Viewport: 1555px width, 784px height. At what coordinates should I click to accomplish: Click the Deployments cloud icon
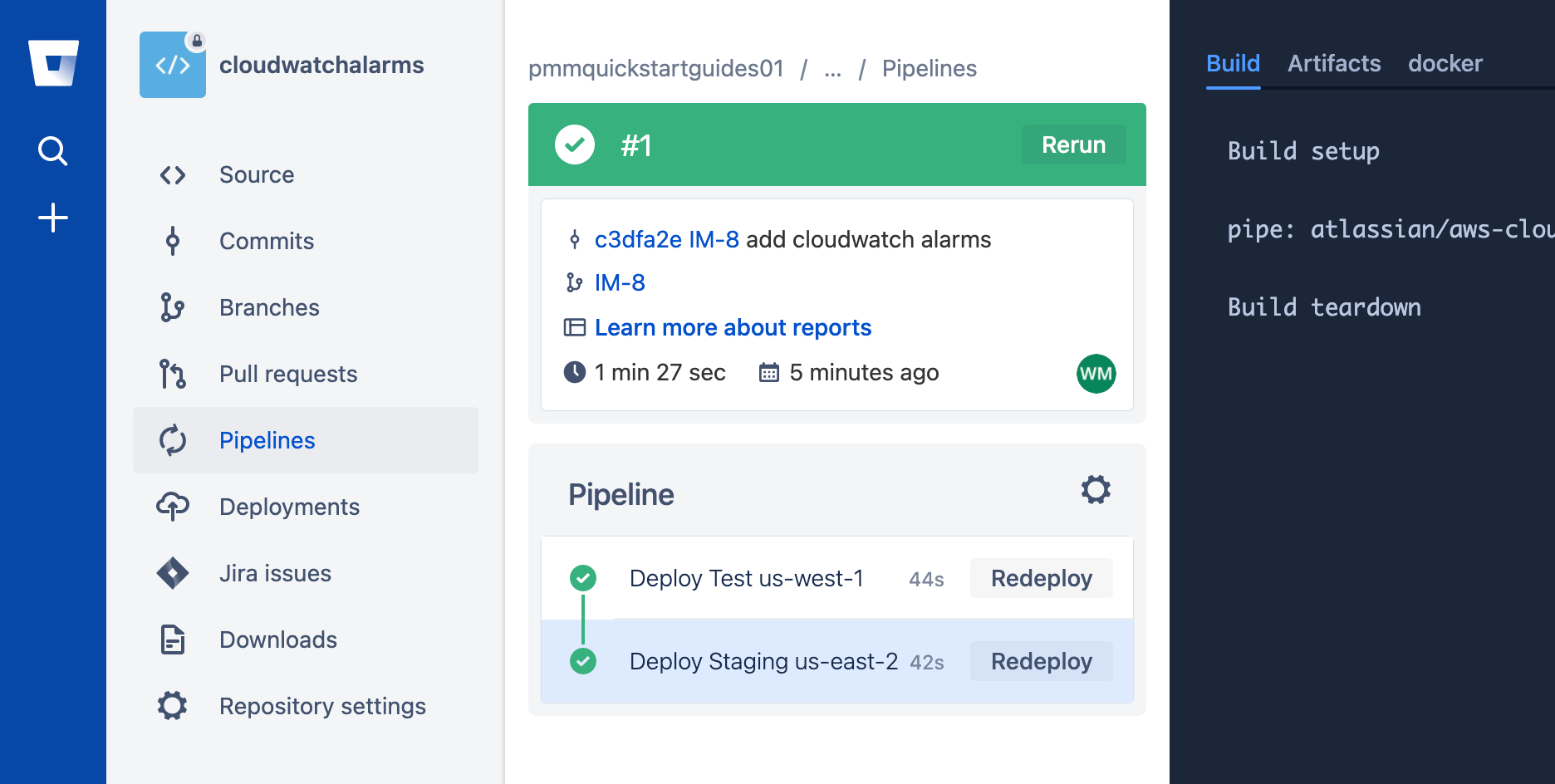point(172,507)
